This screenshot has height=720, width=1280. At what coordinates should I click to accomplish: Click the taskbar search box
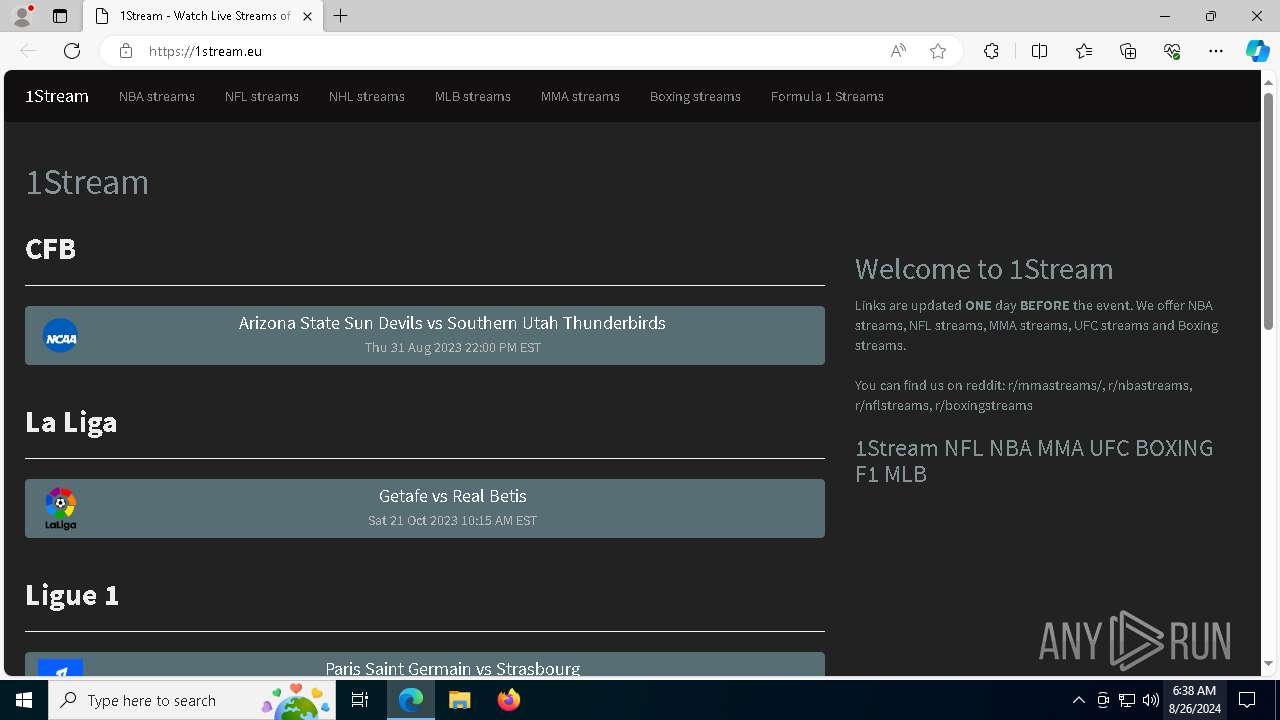193,700
